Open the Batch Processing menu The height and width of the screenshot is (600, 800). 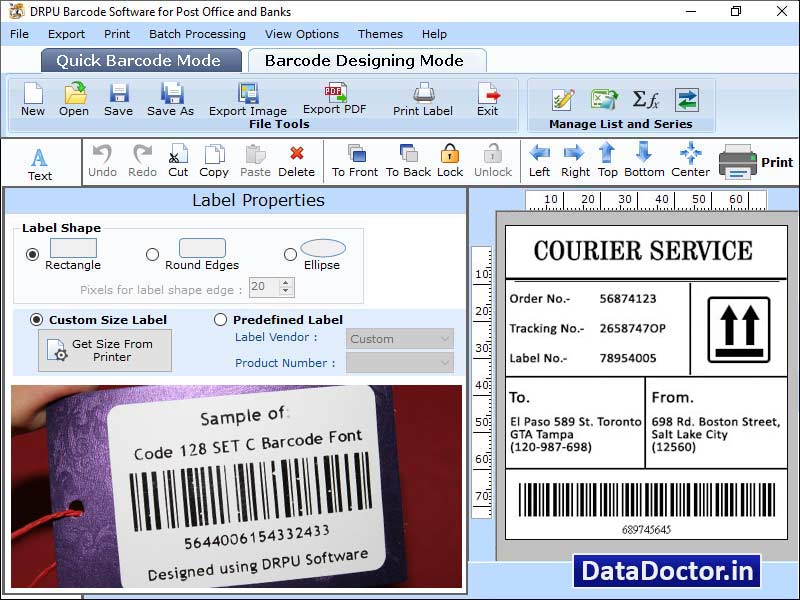(x=197, y=33)
